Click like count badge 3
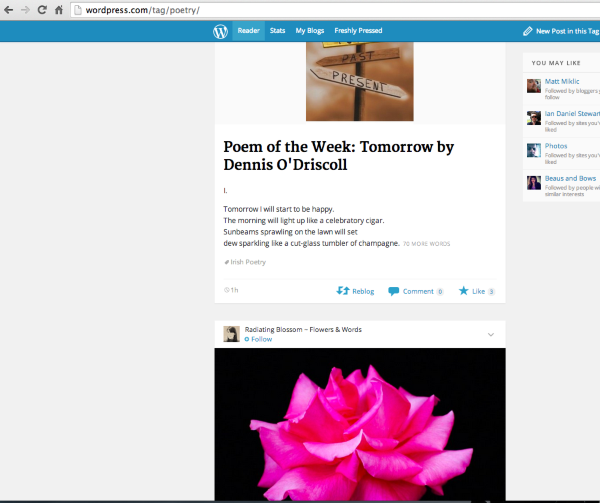 tap(491, 291)
